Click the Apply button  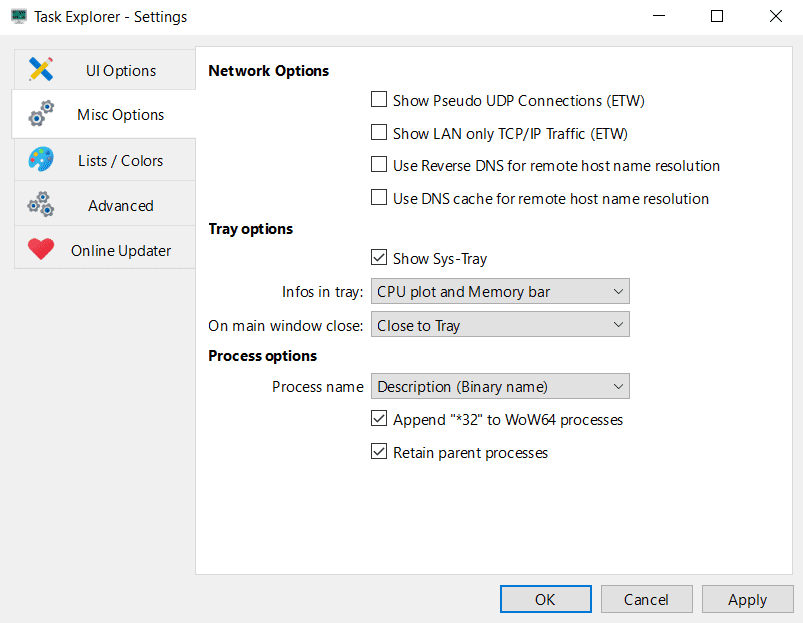coord(747,600)
